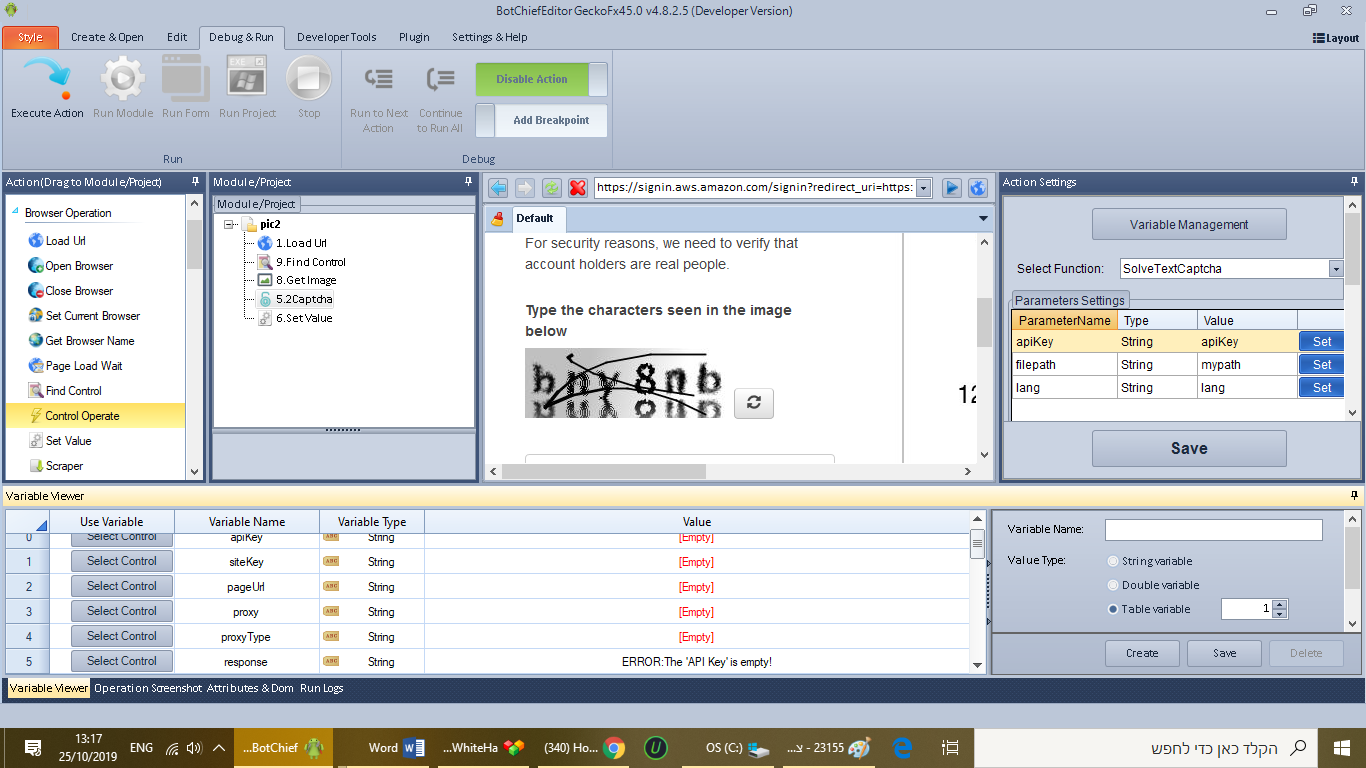Click the browser back arrow icon

[x=498, y=188]
